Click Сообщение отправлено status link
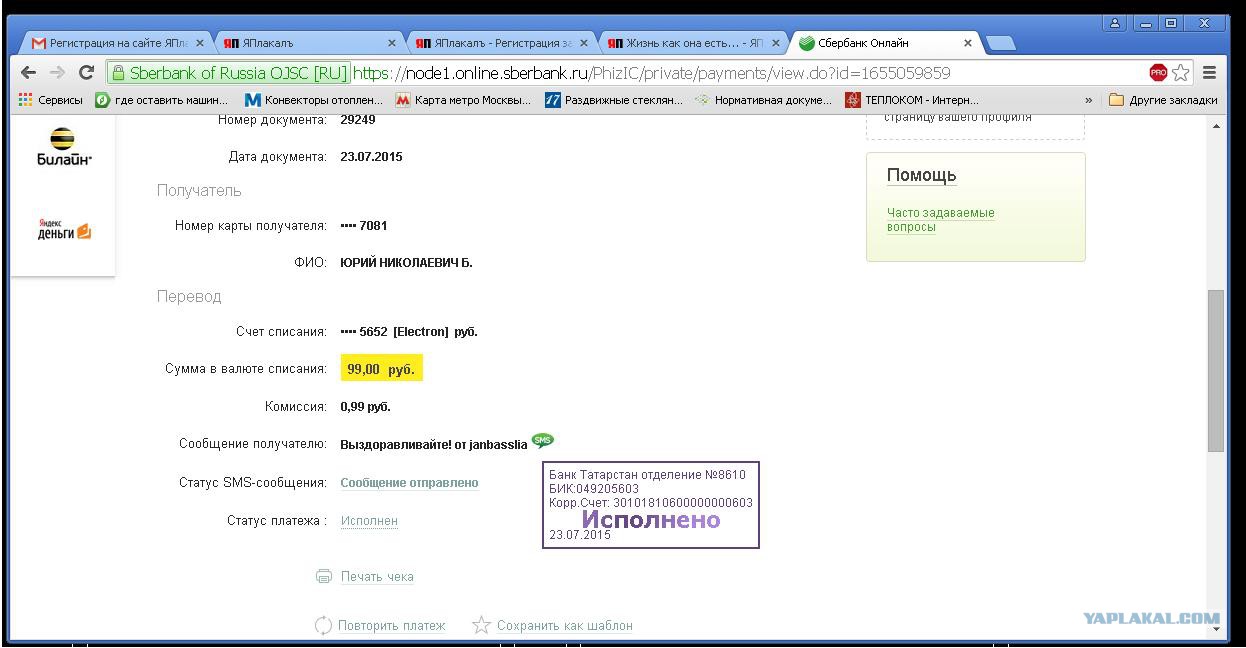This screenshot has width=1246, height=648. coord(409,483)
